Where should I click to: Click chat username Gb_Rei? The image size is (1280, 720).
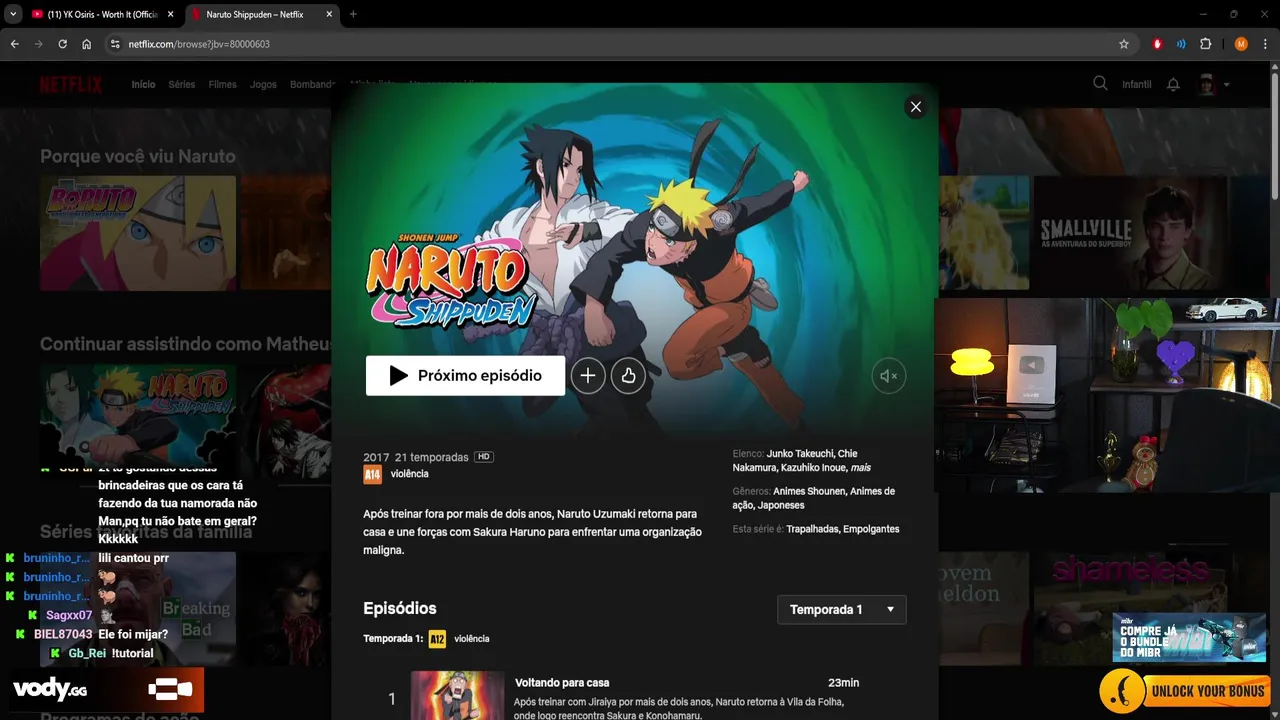pyautogui.click(x=87, y=653)
